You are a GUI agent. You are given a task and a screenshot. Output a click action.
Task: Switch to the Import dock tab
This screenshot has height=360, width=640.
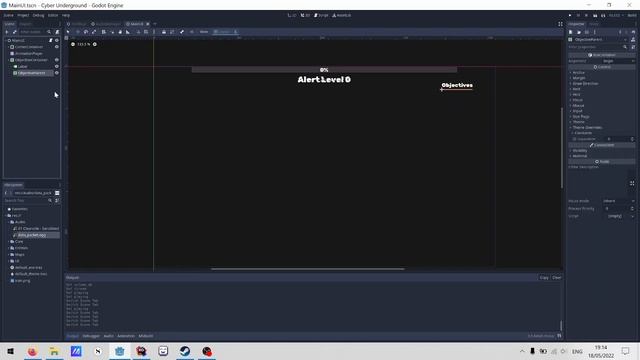coord(25,24)
